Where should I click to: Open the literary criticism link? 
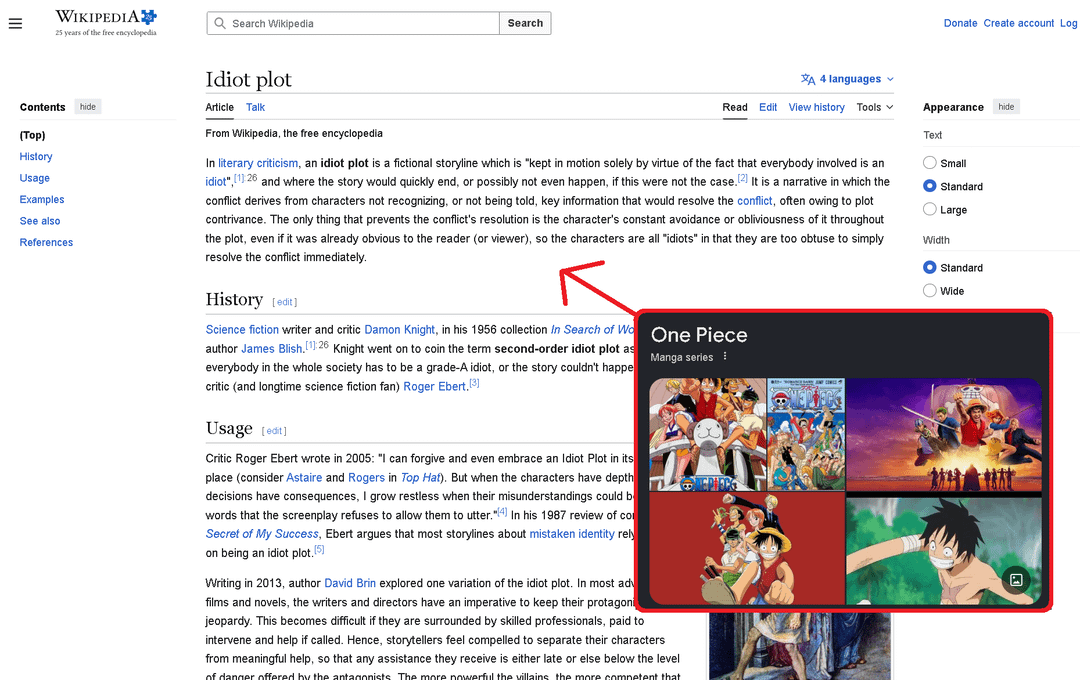(258, 163)
